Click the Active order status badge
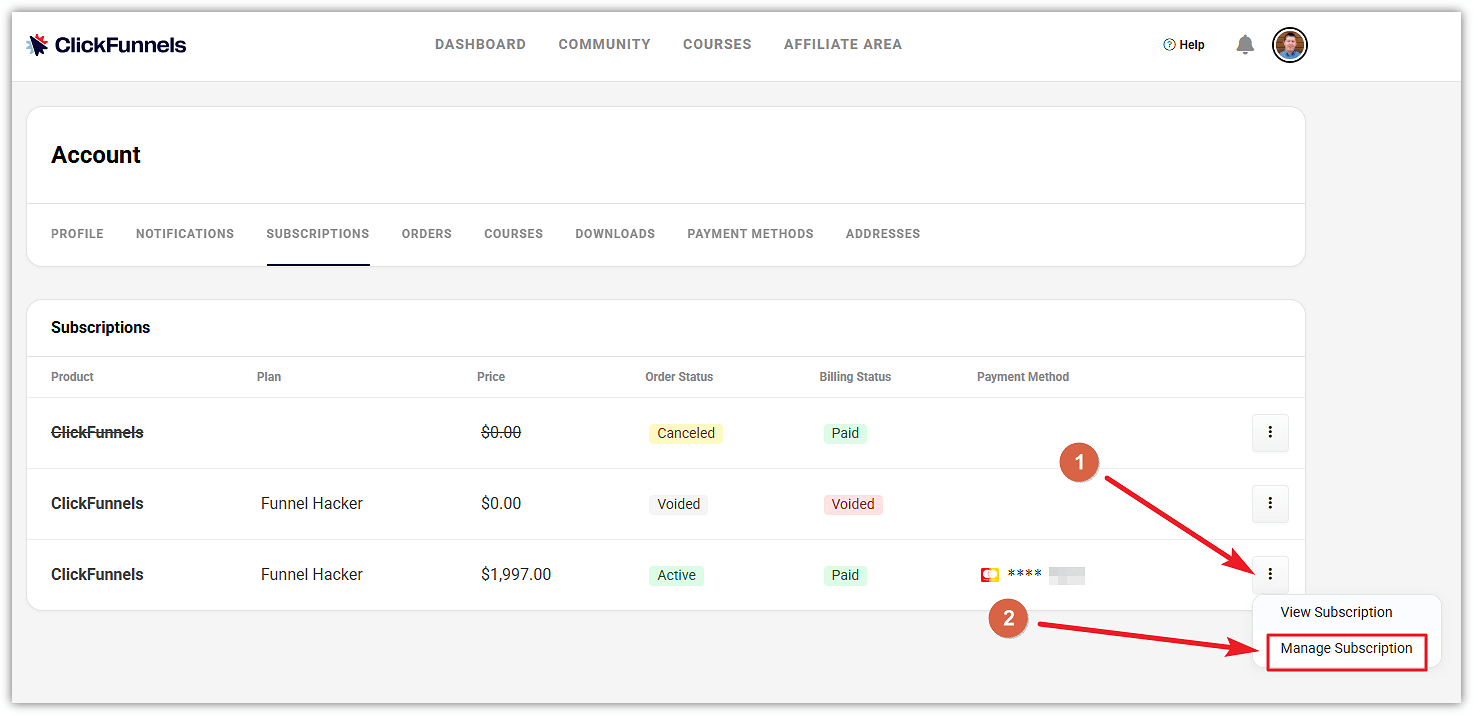Image resolution: width=1474 pixels, height=716 pixels. [676, 574]
